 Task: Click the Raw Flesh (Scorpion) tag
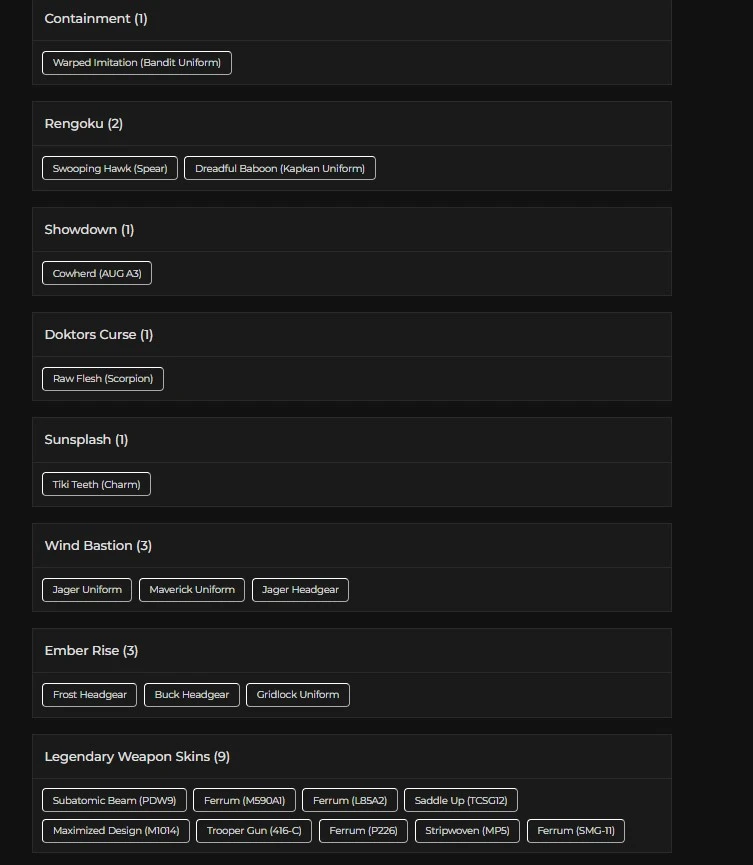[103, 379]
